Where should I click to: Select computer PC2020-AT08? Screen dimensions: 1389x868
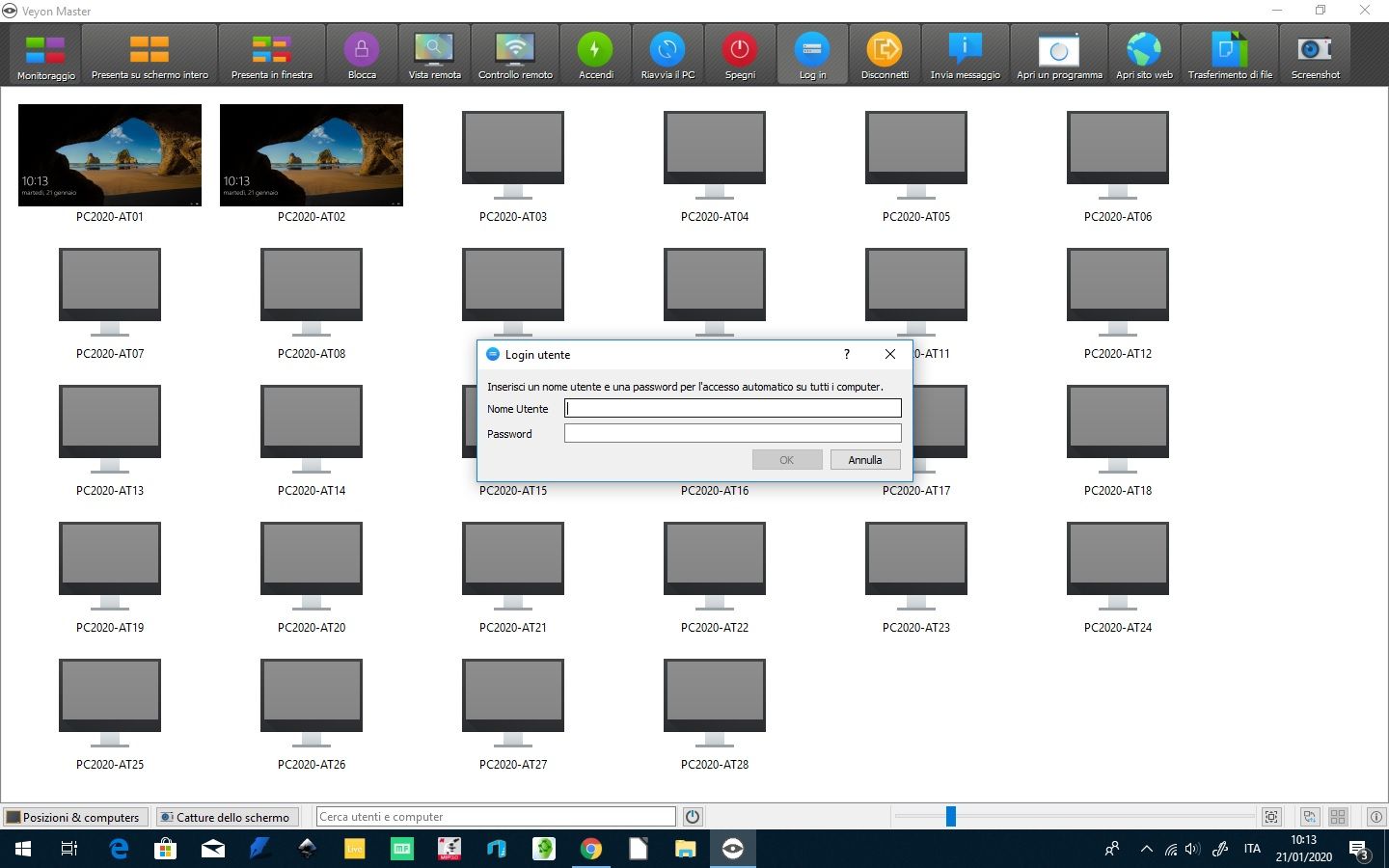(312, 302)
